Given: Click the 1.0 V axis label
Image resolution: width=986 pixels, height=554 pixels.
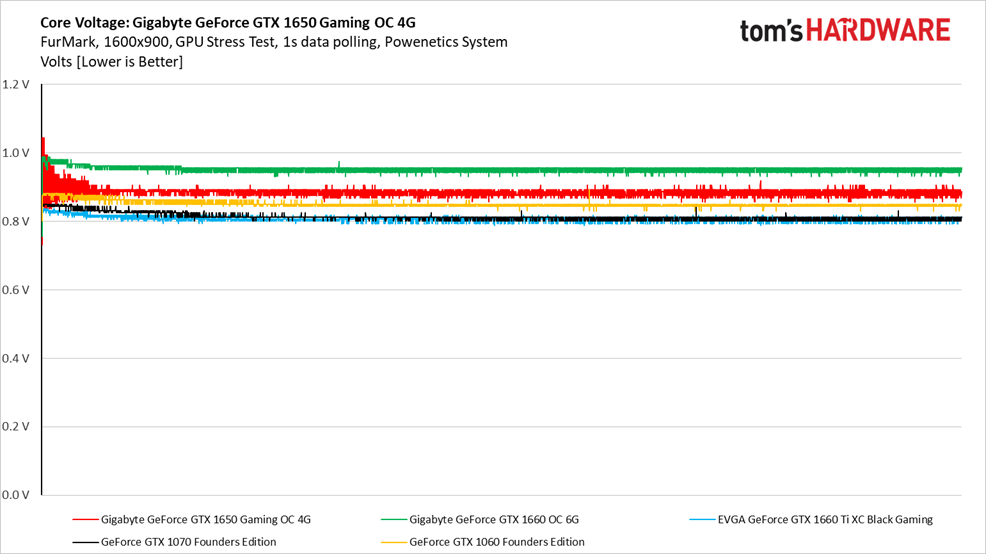Looking at the screenshot, I should coord(16,153).
